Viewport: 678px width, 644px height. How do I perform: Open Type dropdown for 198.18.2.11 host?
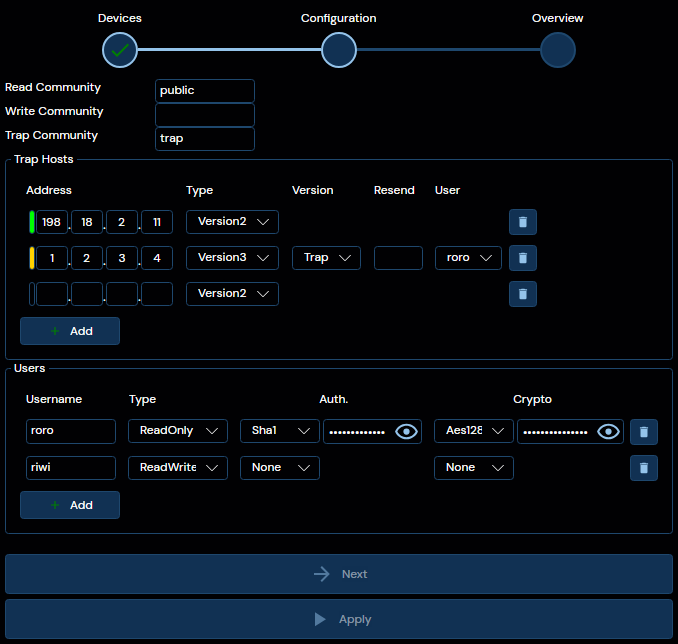232,222
